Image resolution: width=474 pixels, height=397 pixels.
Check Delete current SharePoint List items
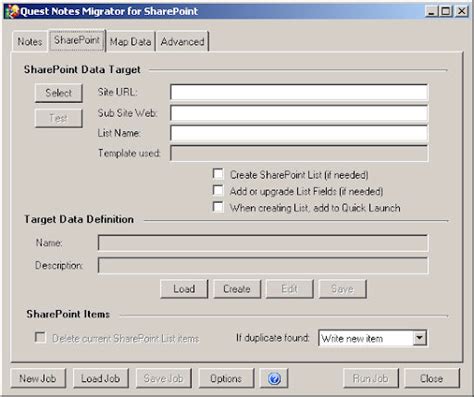tap(40, 337)
